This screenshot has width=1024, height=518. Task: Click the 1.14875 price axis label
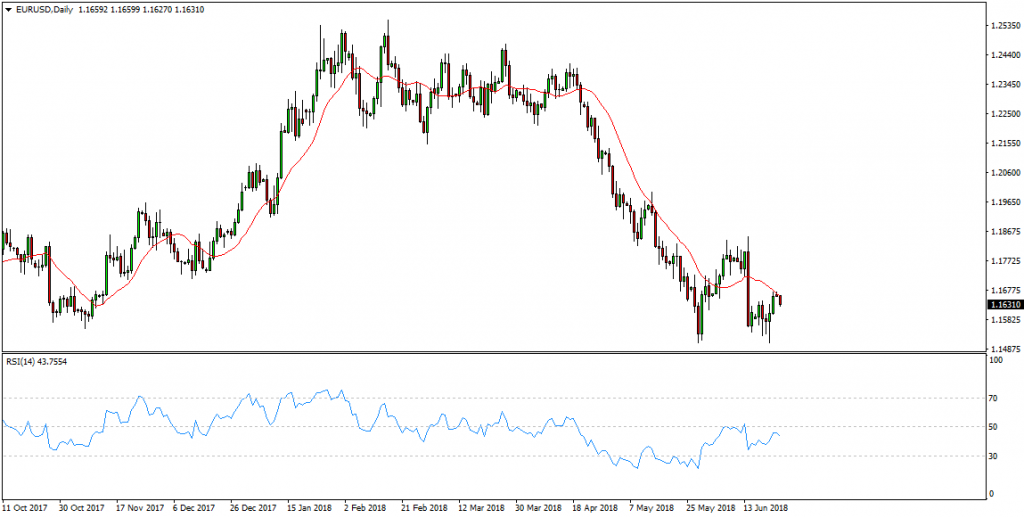1005,349
